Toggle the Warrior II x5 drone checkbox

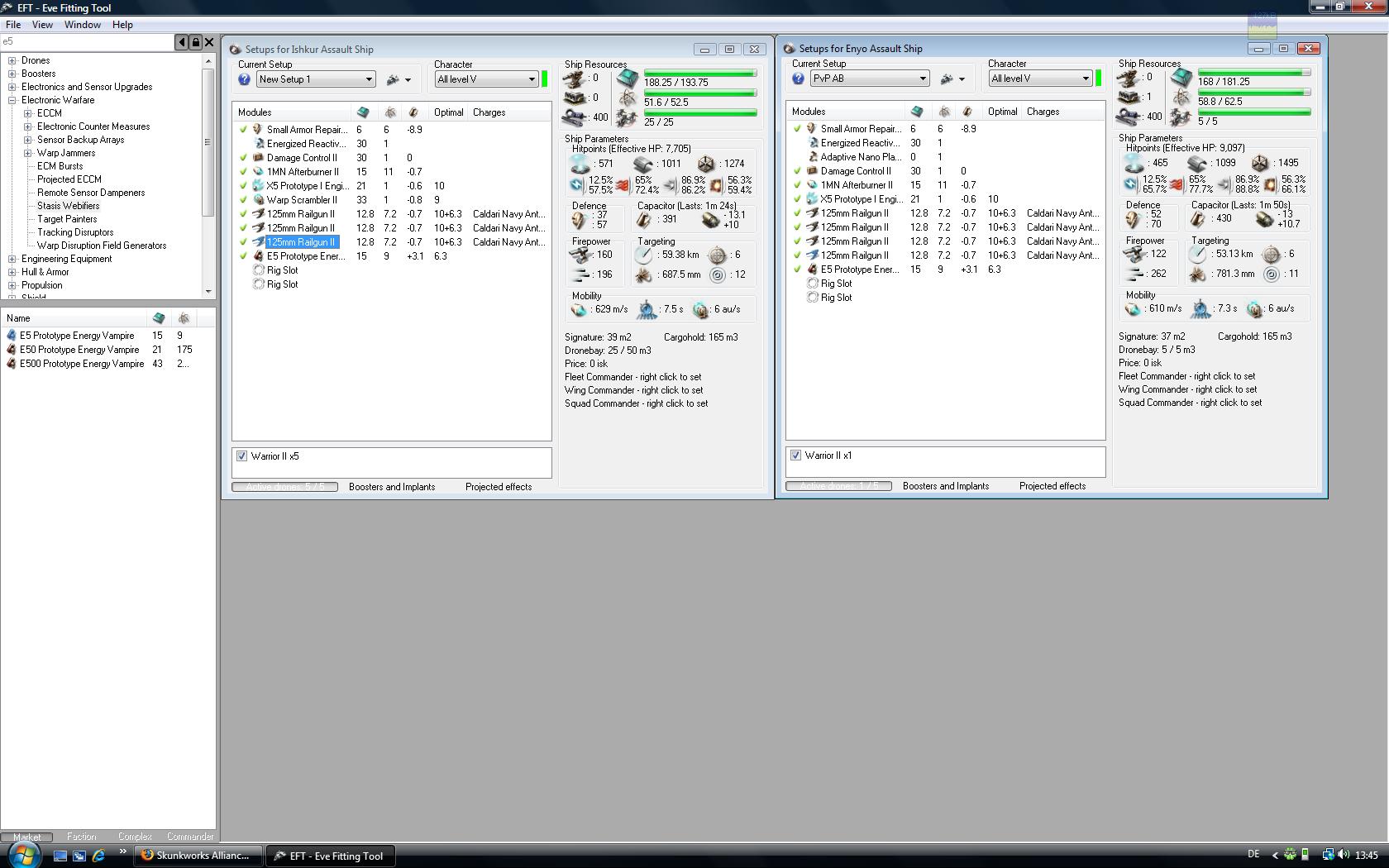pyautogui.click(x=241, y=456)
